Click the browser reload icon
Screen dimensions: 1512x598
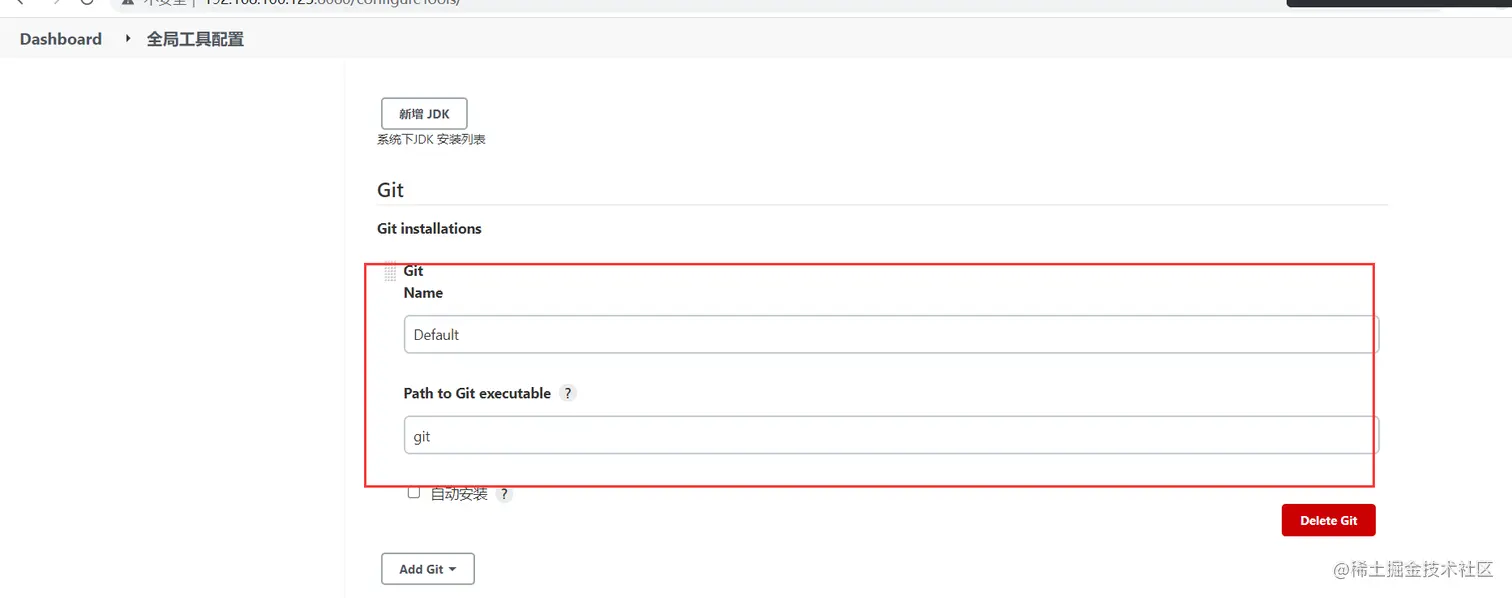pos(87,2)
